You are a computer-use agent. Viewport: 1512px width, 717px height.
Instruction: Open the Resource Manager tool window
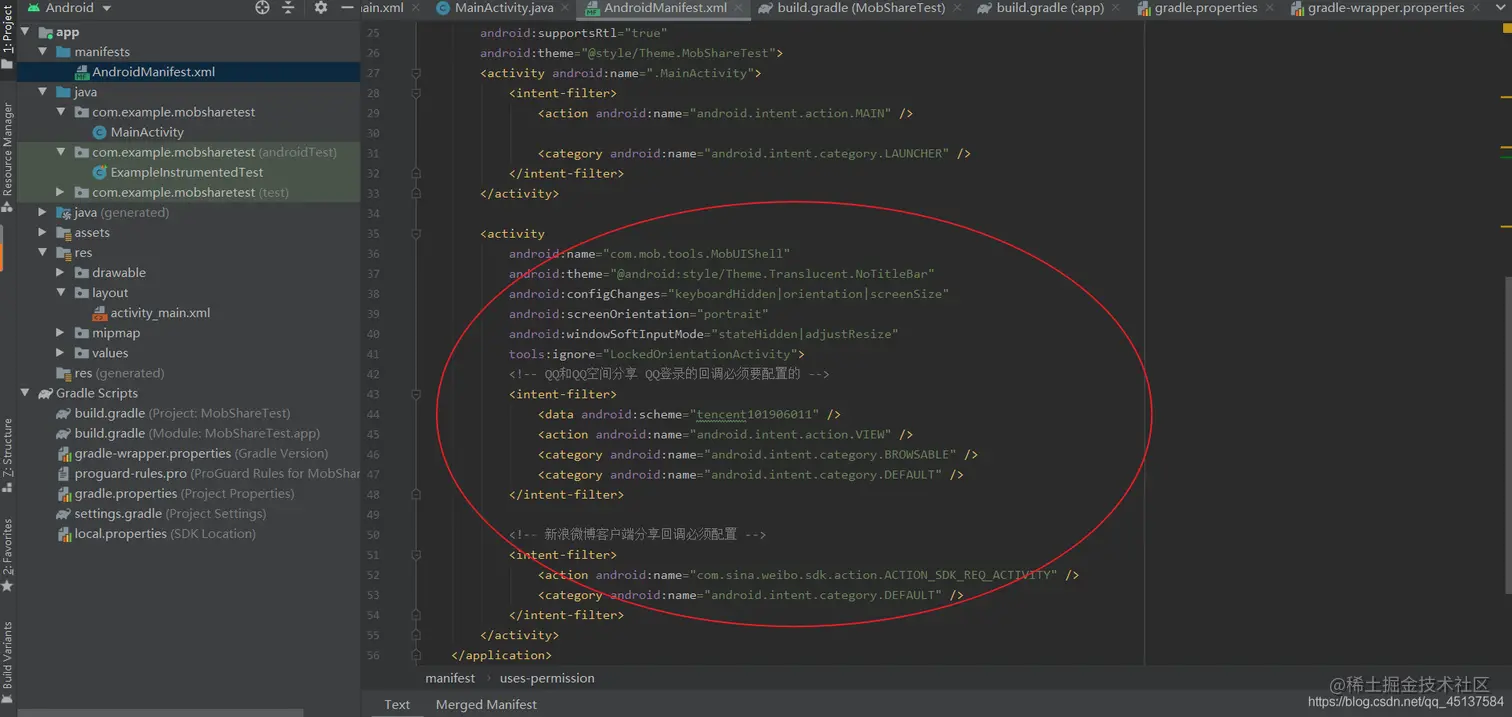pyautogui.click(x=8, y=158)
